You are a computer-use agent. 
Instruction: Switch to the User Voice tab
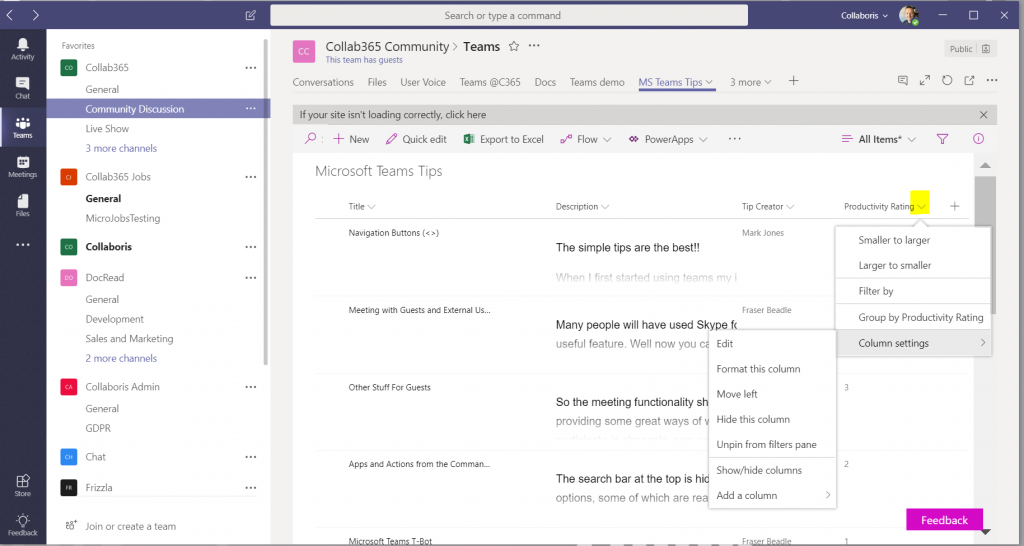click(x=423, y=82)
